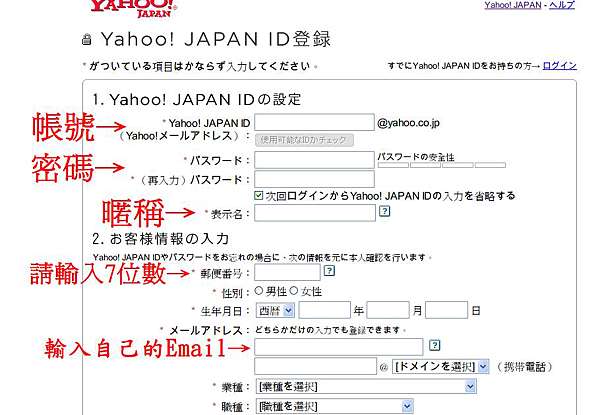Focus the 再入力 パスワード field
This screenshot has height=415, width=600.
click(x=314, y=179)
